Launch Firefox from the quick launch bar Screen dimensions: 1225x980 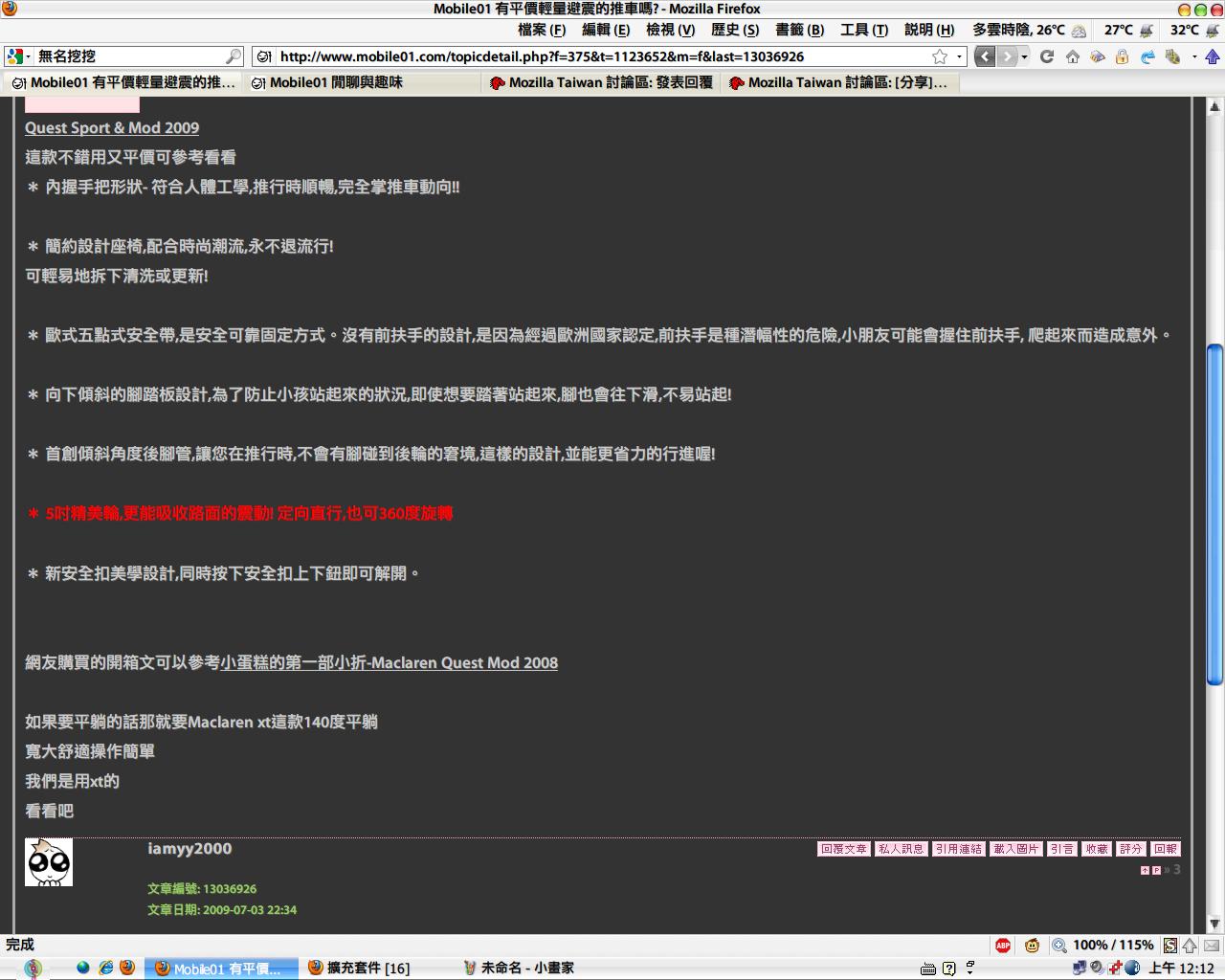[x=127, y=968]
